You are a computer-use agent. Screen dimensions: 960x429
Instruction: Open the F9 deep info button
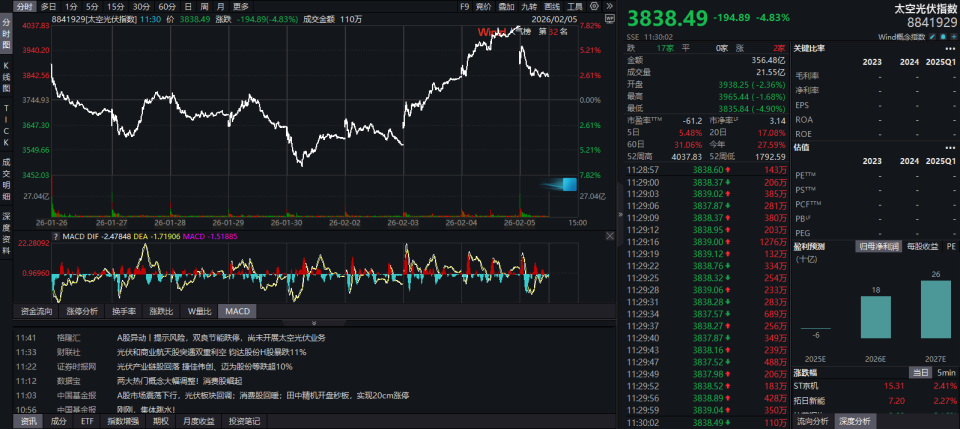pyautogui.click(x=464, y=6)
